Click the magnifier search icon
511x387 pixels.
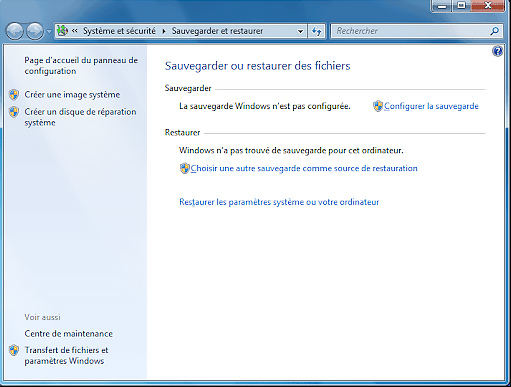pos(495,31)
